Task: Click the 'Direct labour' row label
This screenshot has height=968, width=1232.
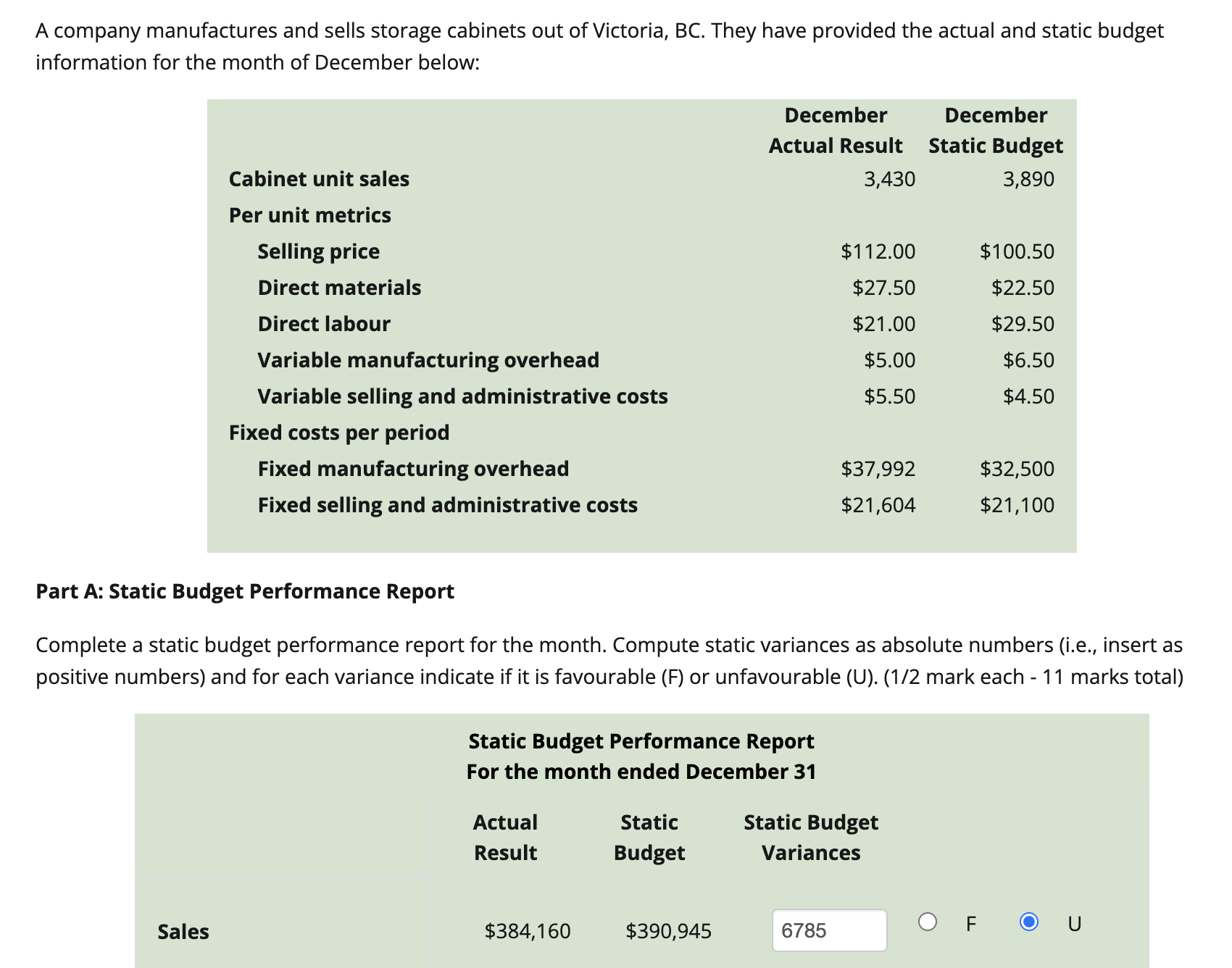Action: coord(324,324)
